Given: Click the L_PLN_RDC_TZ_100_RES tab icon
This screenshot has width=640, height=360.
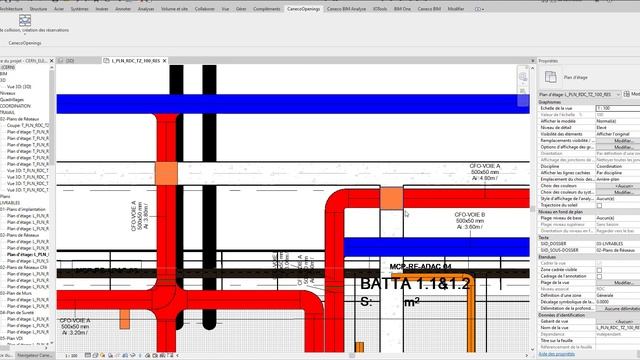Looking at the screenshot, I should coord(107,60).
